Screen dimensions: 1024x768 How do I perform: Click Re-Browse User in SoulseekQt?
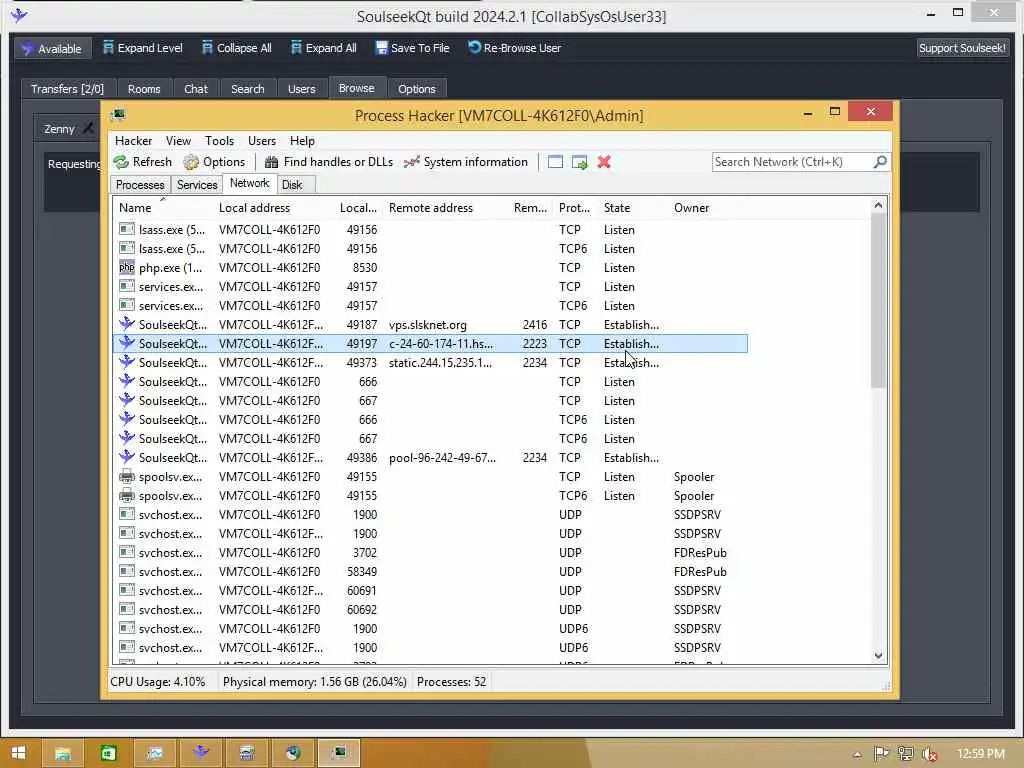pos(515,48)
